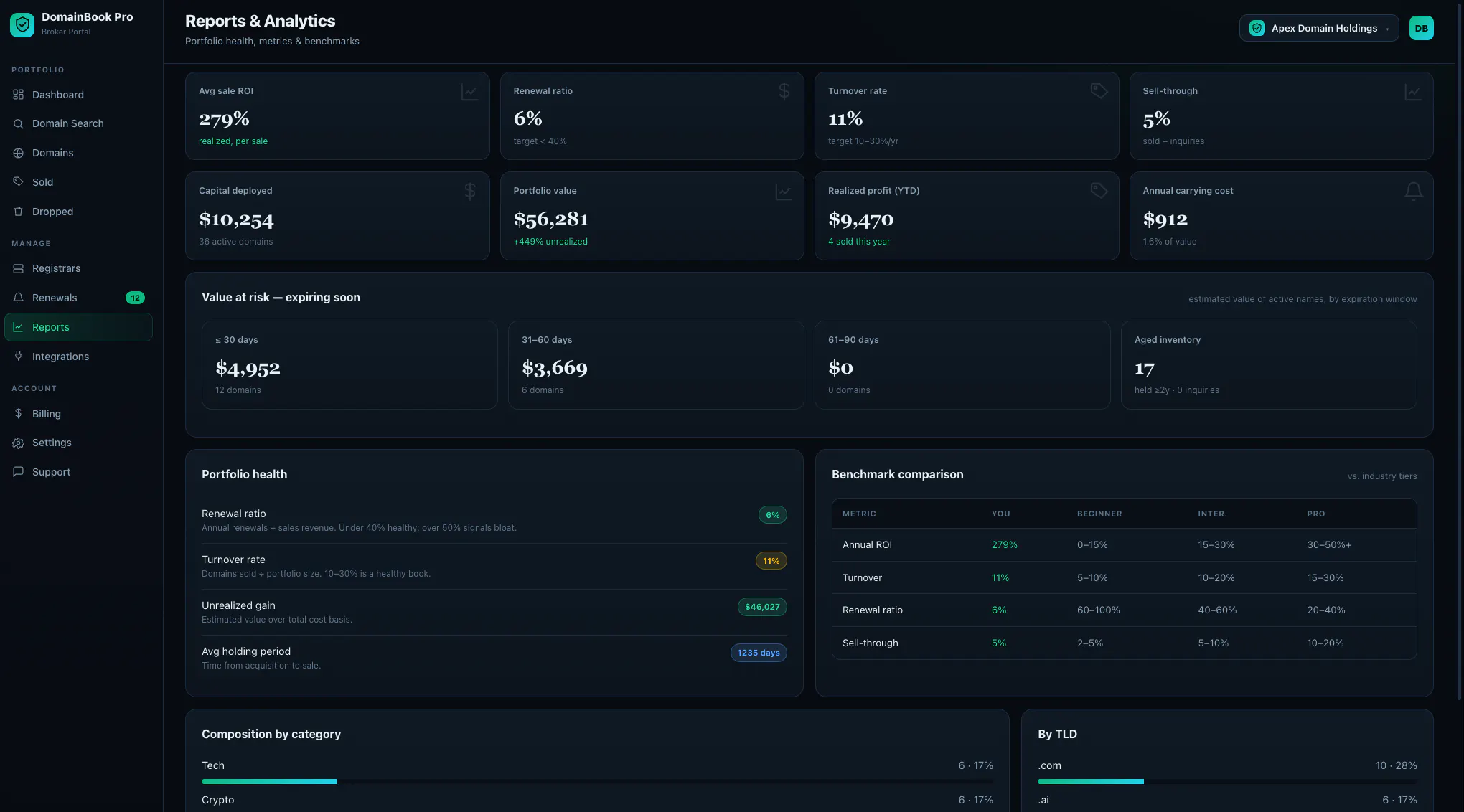Click the Domain Search magnifier icon
The image size is (1464, 812).
tap(19, 124)
